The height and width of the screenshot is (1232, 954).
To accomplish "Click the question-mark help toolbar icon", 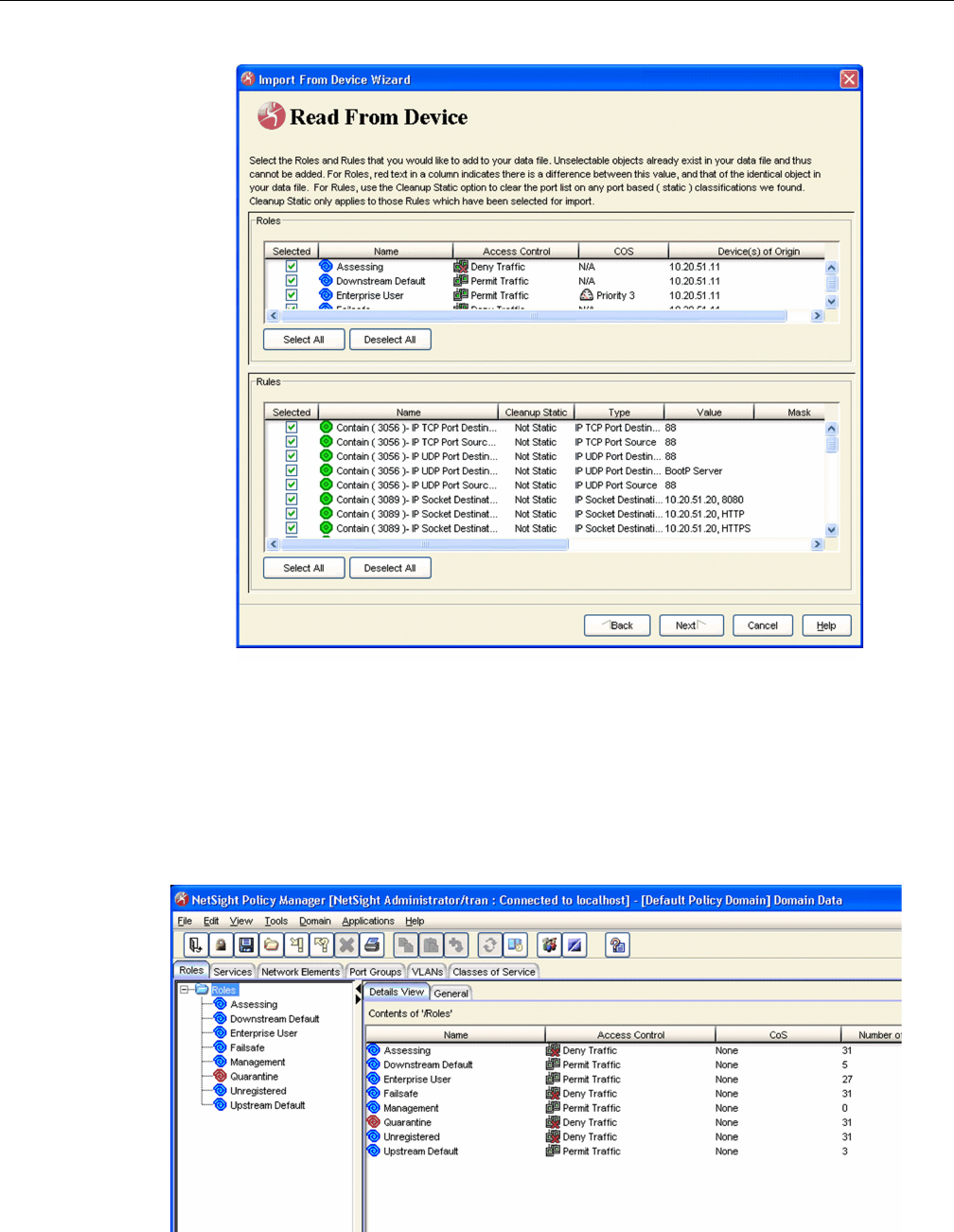I will [x=618, y=945].
